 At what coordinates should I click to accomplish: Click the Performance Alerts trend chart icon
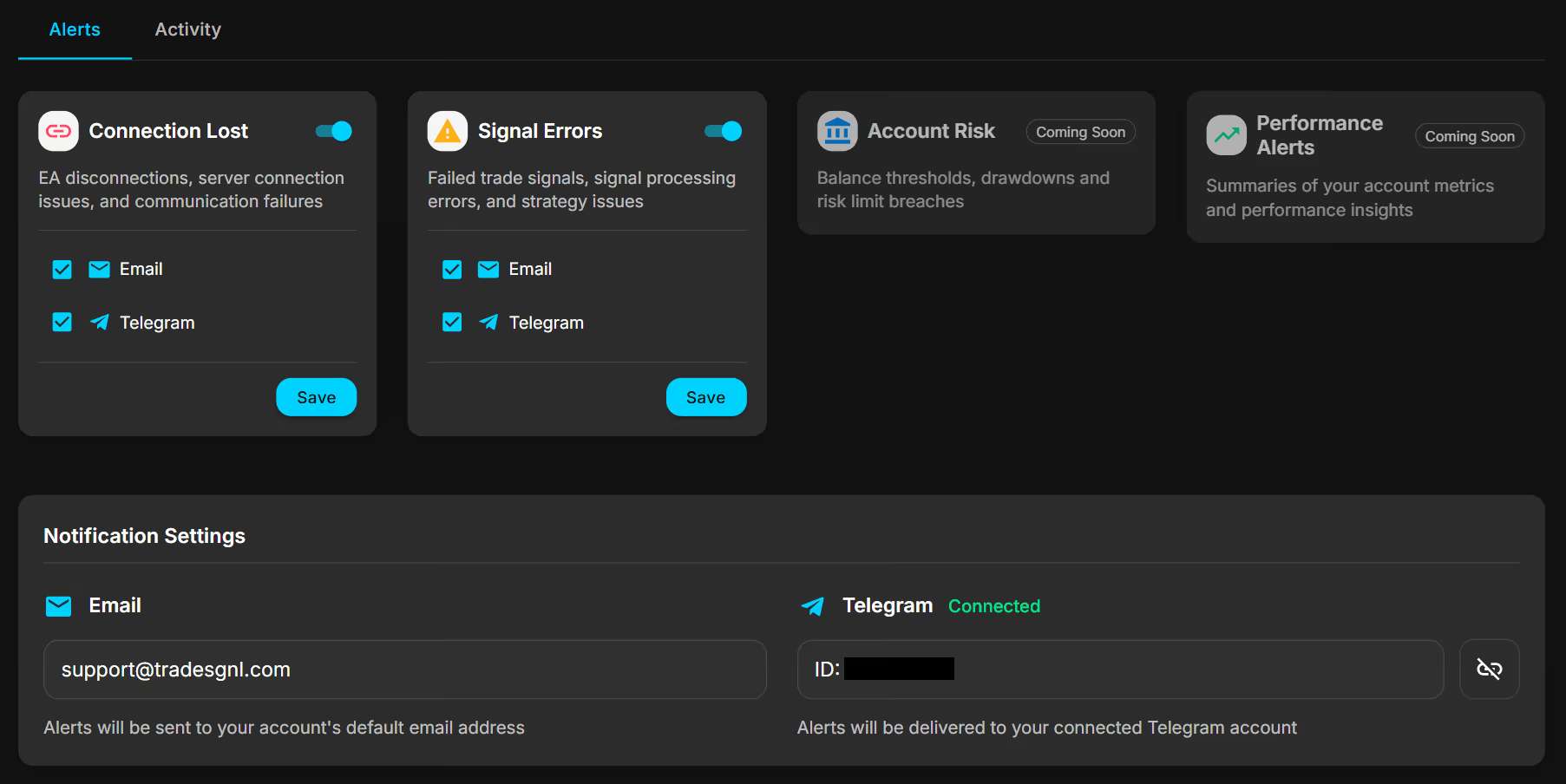tap(1226, 135)
